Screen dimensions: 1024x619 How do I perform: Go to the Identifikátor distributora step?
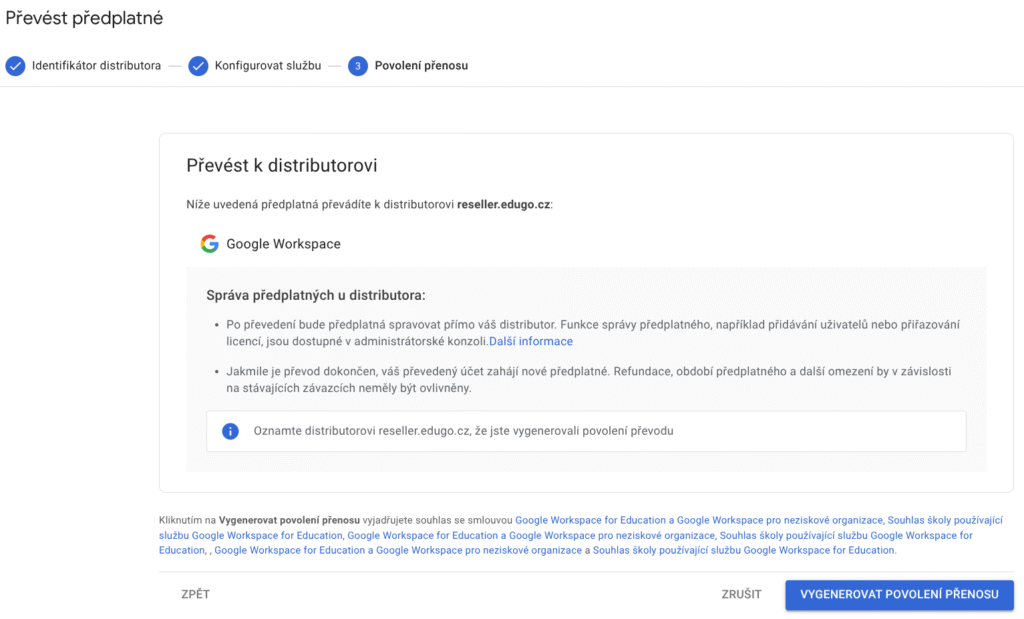[x=96, y=66]
